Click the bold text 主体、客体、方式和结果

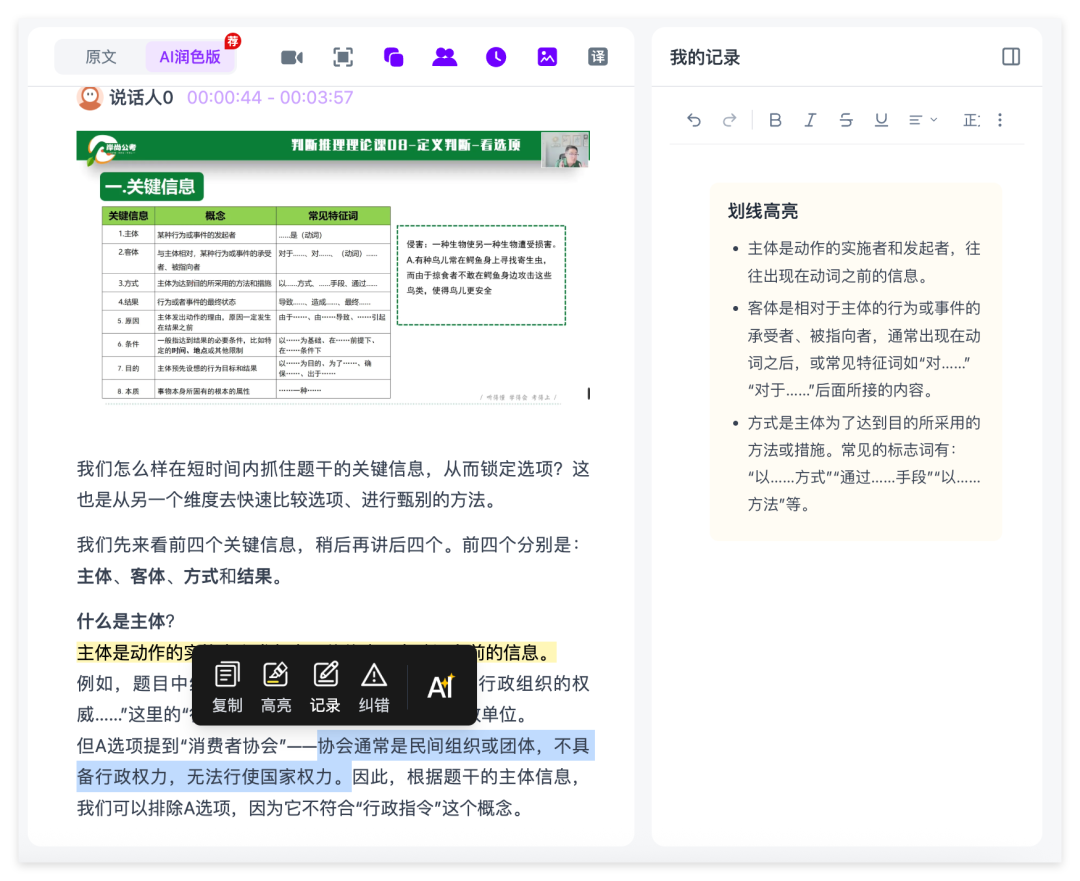click(180, 576)
